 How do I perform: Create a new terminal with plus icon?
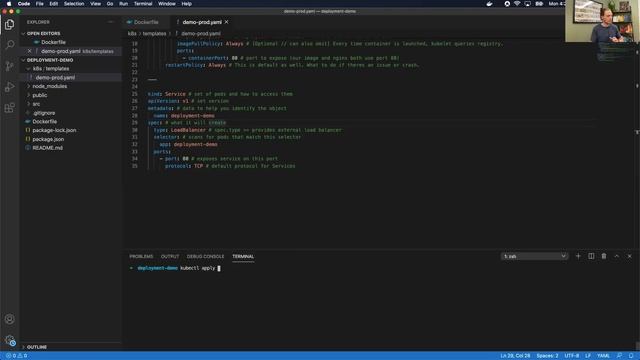point(578,256)
